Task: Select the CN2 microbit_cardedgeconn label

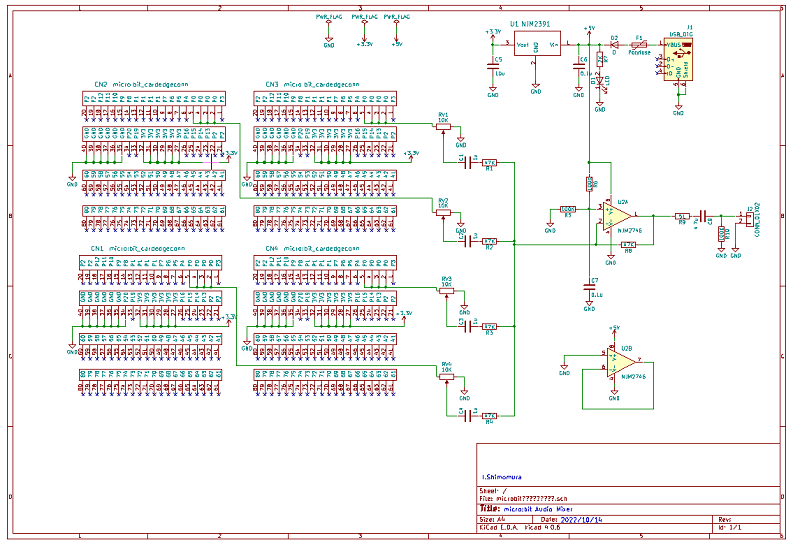Action: click(140, 85)
